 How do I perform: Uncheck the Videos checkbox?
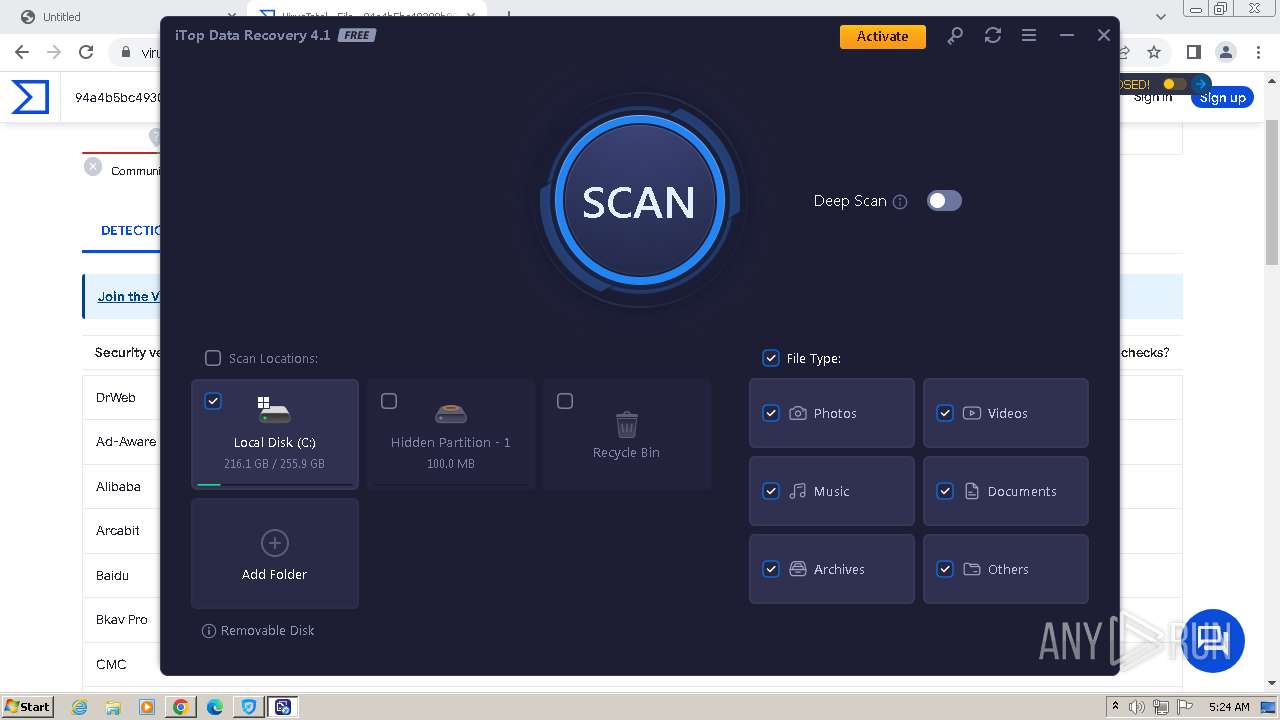945,413
